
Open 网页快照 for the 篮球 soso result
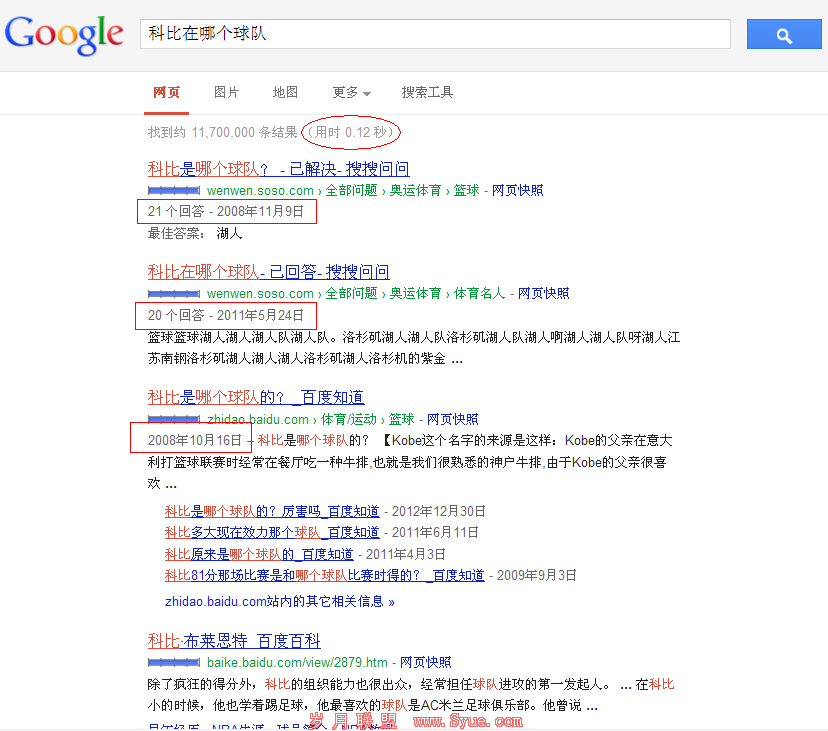coord(518,190)
